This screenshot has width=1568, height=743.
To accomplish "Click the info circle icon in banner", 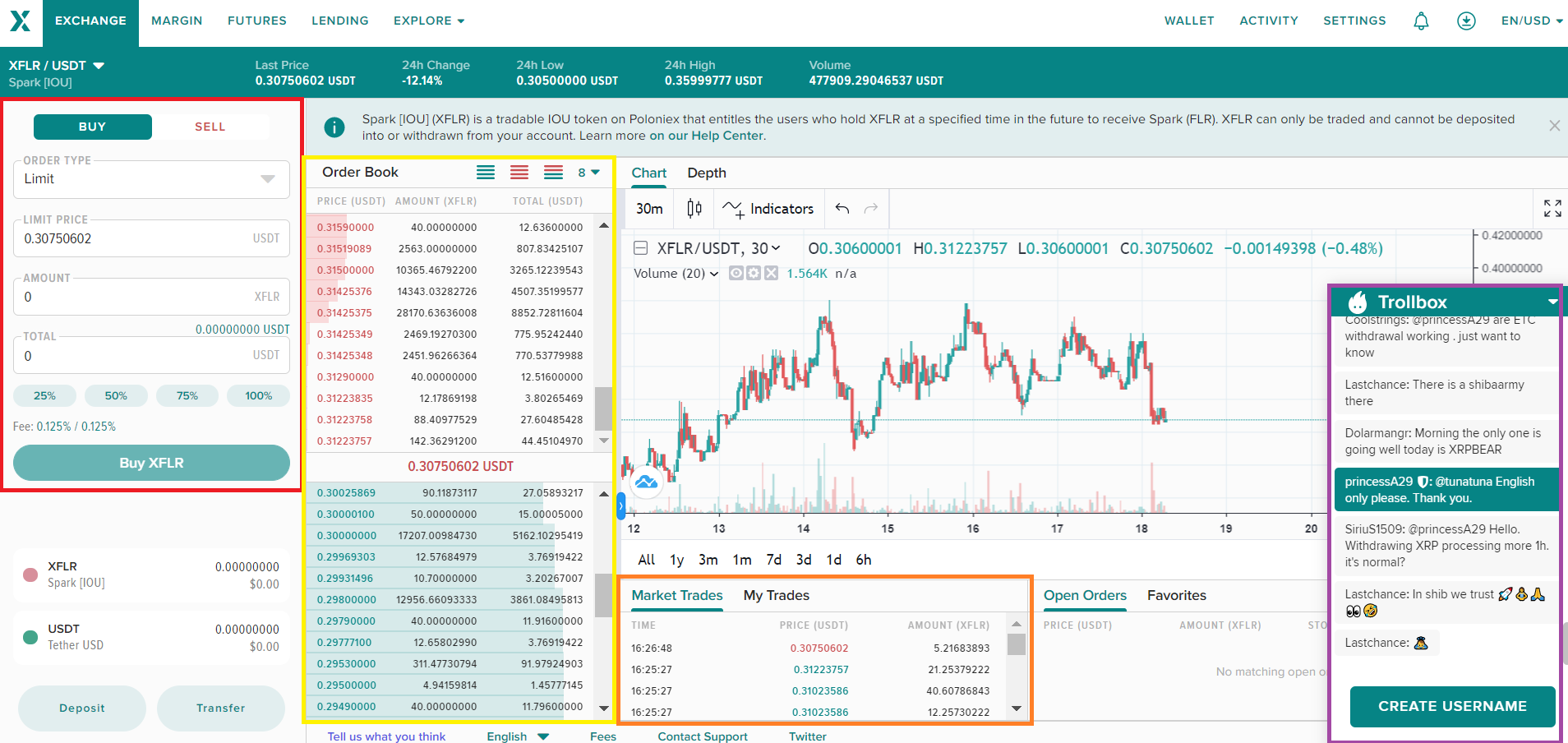I will pyautogui.click(x=334, y=127).
